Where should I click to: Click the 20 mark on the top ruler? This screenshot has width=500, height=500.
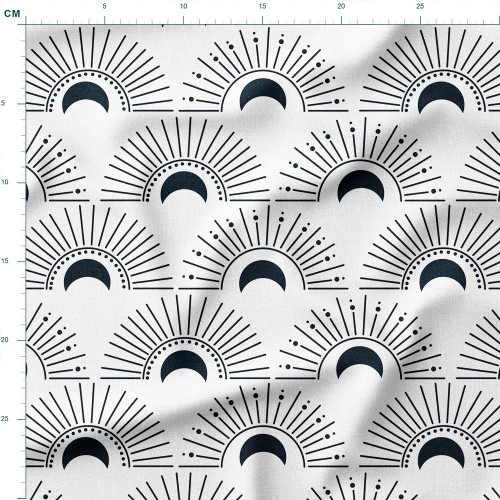(341, 6)
